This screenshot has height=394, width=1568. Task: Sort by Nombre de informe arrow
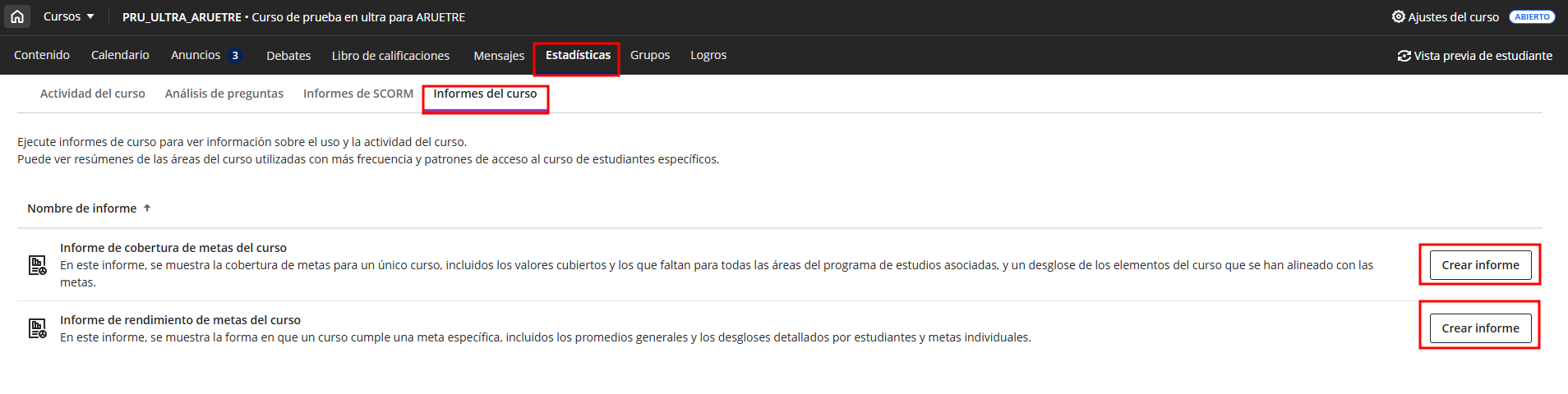click(147, 208)
